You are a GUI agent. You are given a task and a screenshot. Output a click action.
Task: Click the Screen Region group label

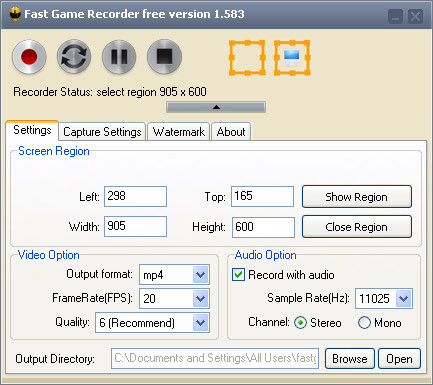click(x=54, y=151)
